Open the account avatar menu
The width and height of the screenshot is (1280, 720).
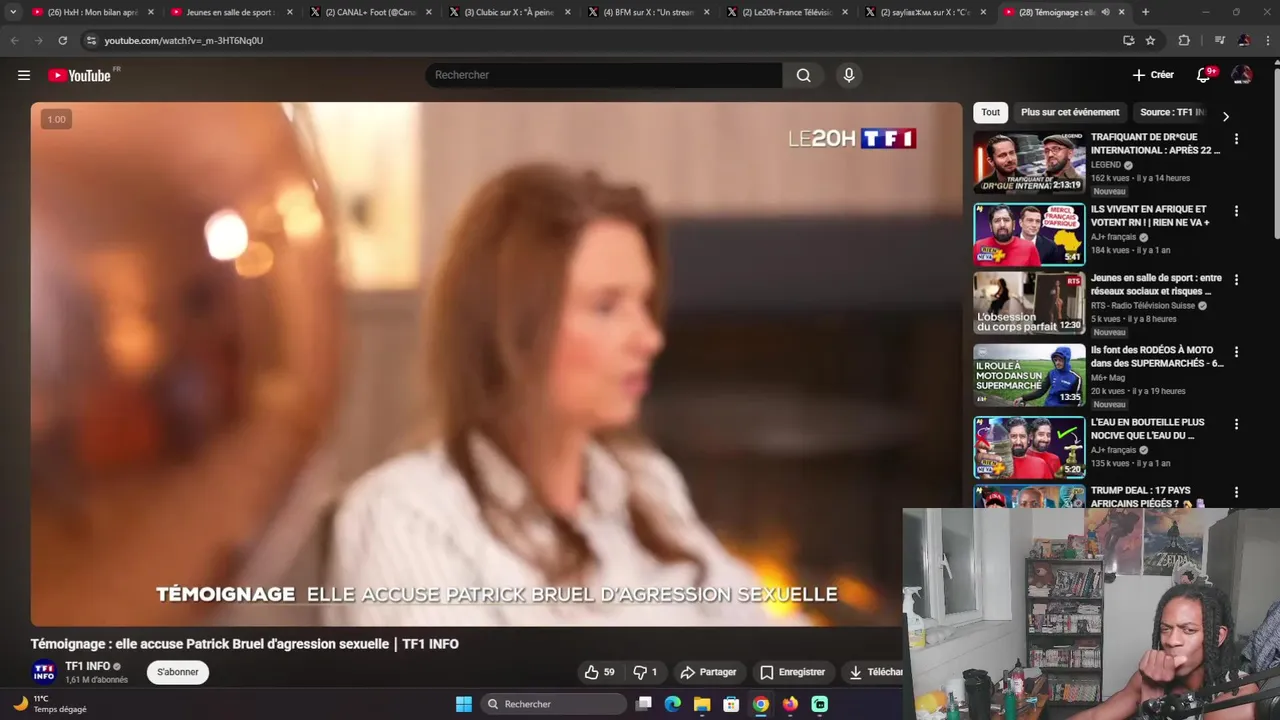pos(1242,75)
